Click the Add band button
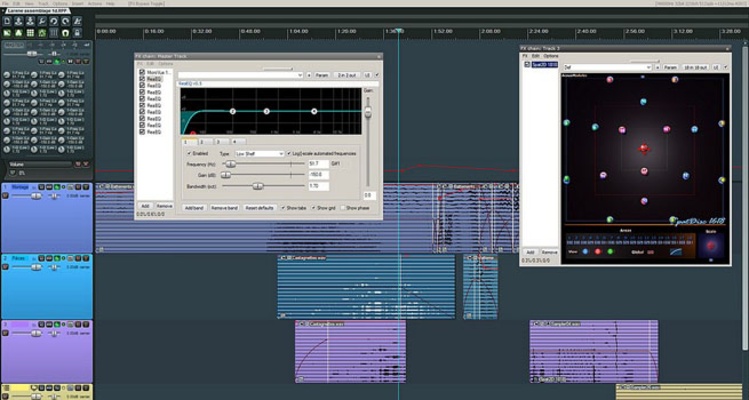 point(193,207)
